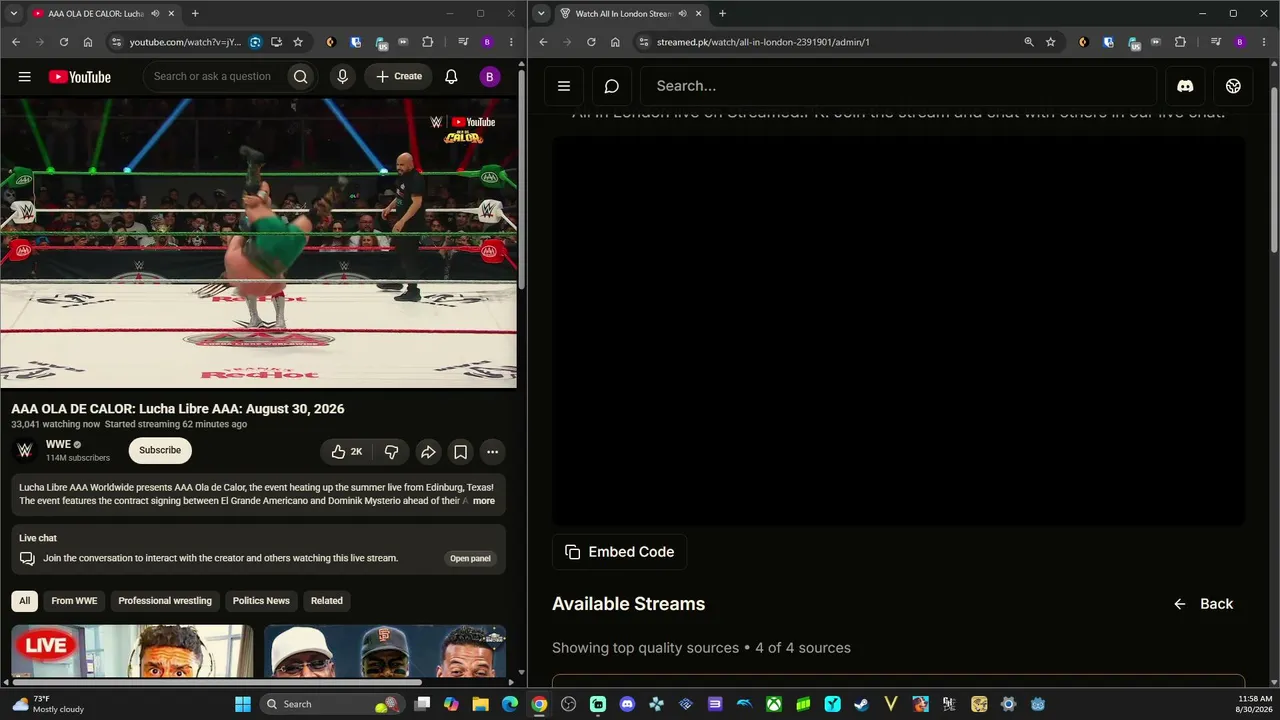The width and height of the screenshot is (1280, 720).
Task: Click the WWE channel name link
Action: click(x=58, y=445)
